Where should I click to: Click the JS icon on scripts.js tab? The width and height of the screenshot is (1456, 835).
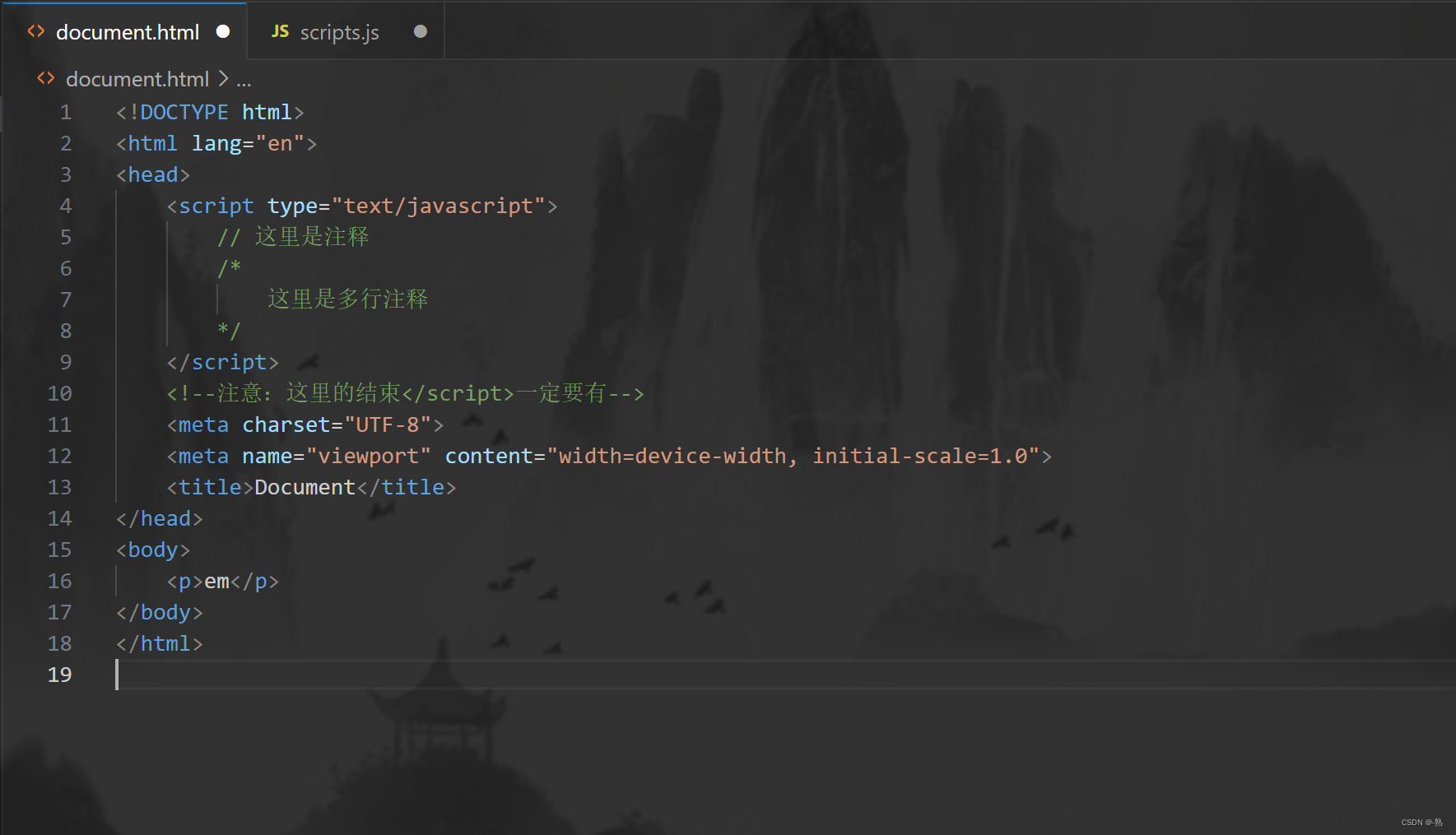(280, 31)
